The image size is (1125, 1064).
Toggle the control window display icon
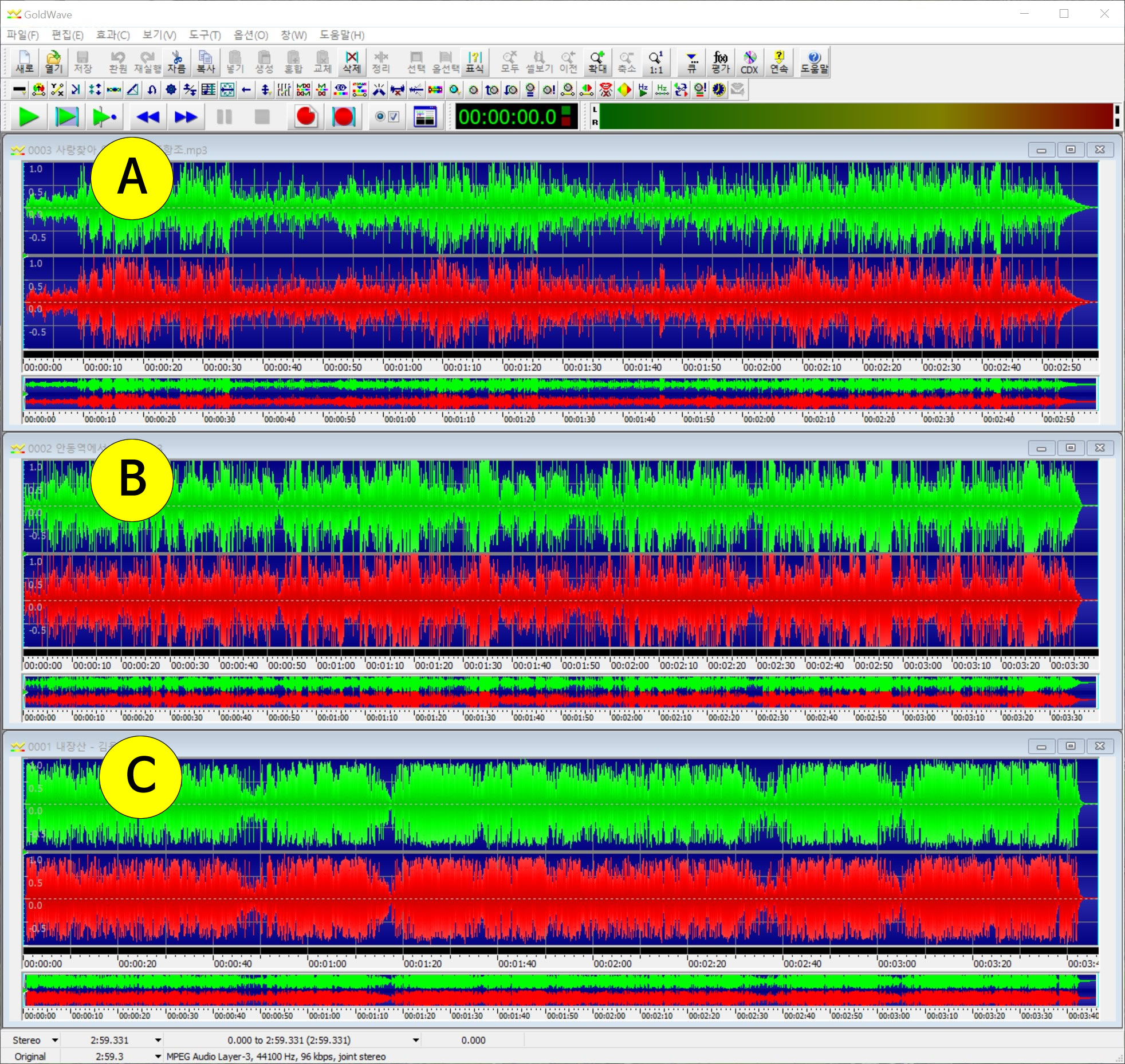tap(425, 117)
